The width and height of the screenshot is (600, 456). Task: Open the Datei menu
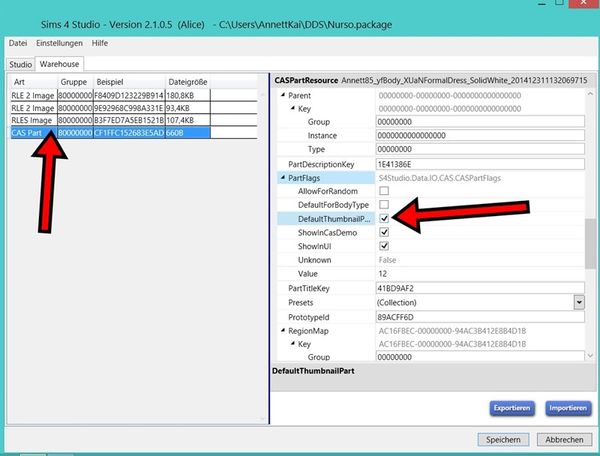tap(18, 44)
